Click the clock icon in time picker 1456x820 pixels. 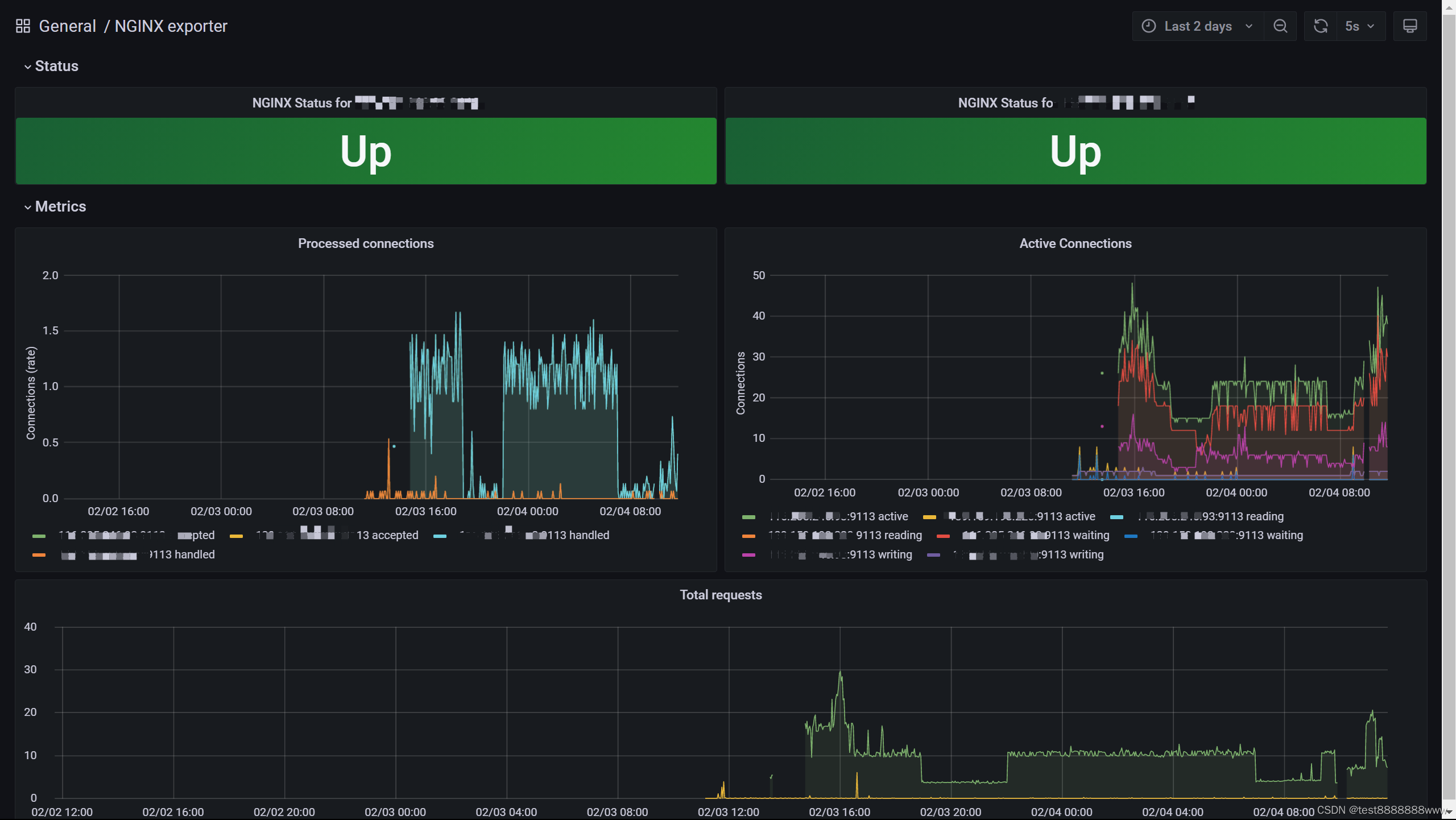pos(1148,26)
